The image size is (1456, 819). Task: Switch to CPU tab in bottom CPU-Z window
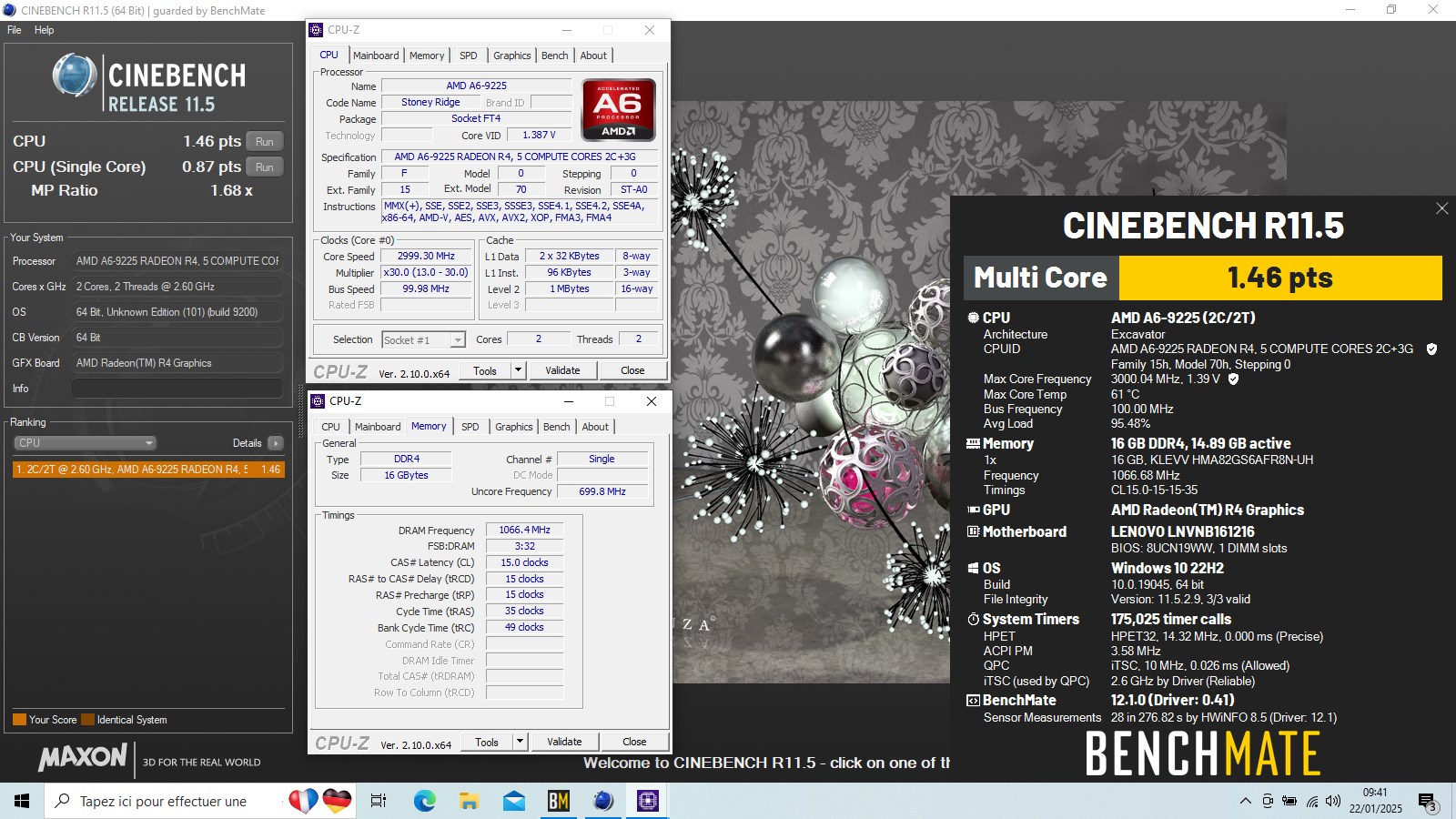(x=331, y=427)
